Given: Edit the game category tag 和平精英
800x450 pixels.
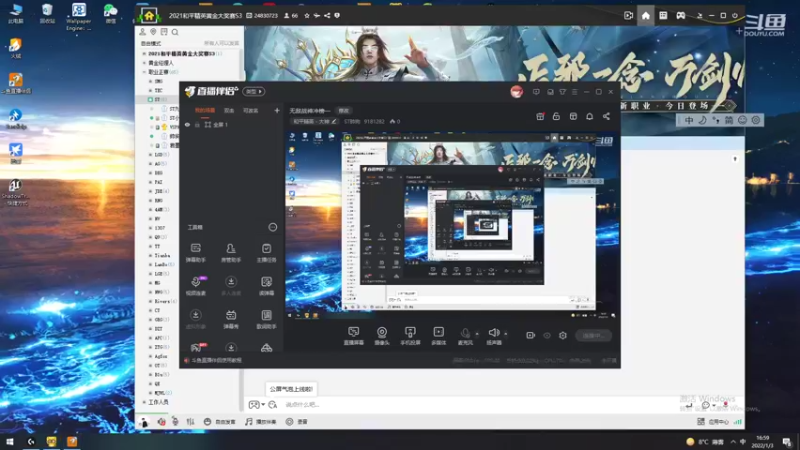Looking at the screenshot, I should point(314,121).
